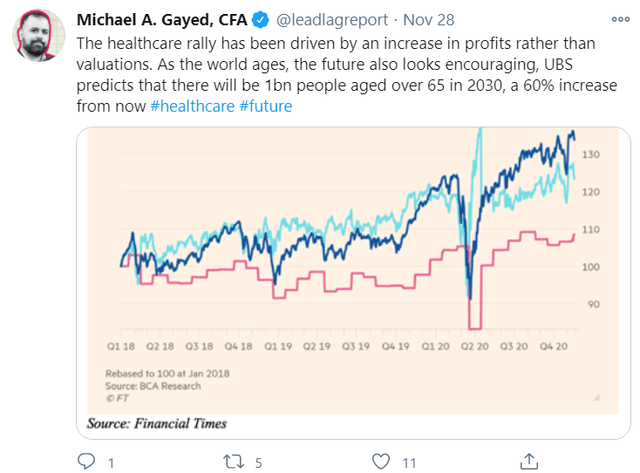The height and width of the screenshot is (473, 640).
Task: Open the #future hashtag
Action: pos(266,106)
